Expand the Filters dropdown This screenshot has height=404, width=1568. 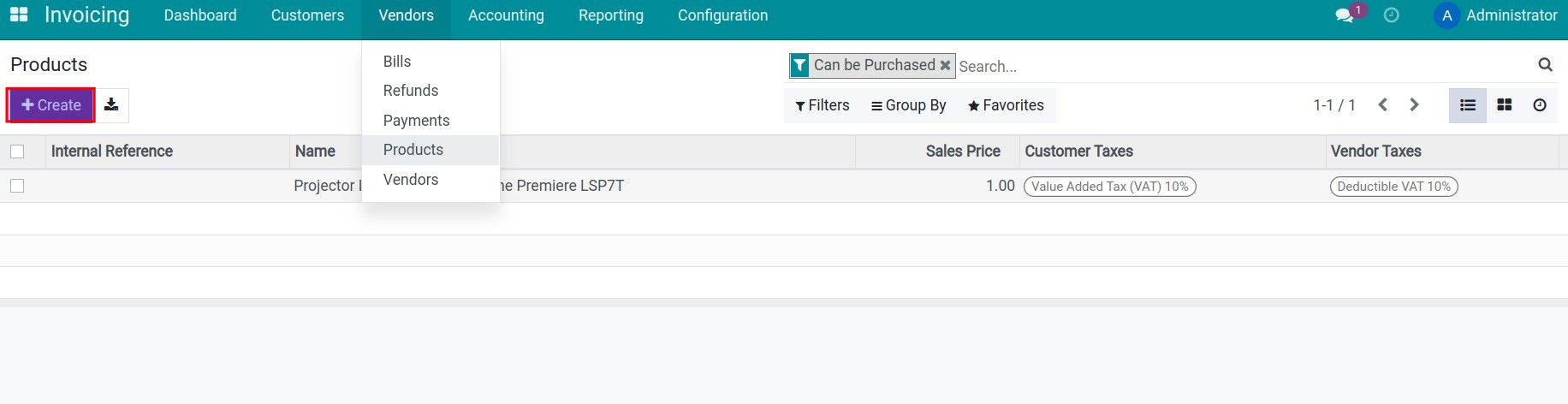pos(823,105)
